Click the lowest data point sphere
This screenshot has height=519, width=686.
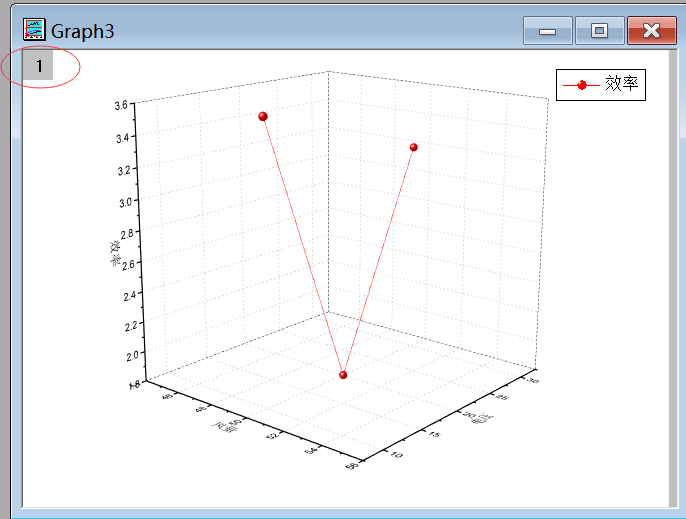click(343, 375)
